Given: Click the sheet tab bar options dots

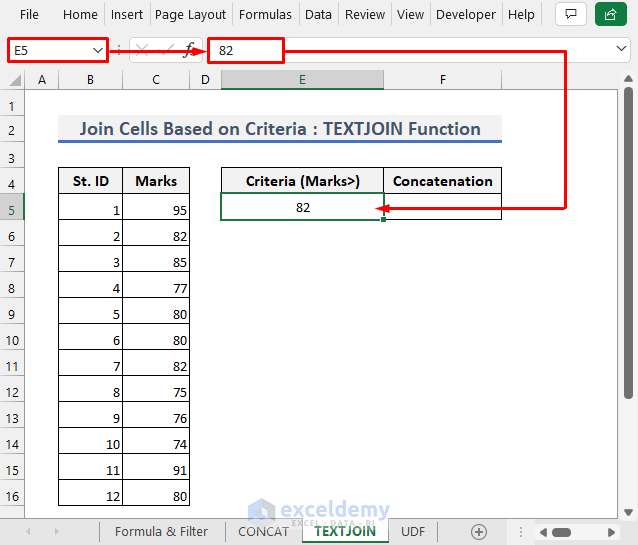Looking at the screenshot, I should click(520, 532).
